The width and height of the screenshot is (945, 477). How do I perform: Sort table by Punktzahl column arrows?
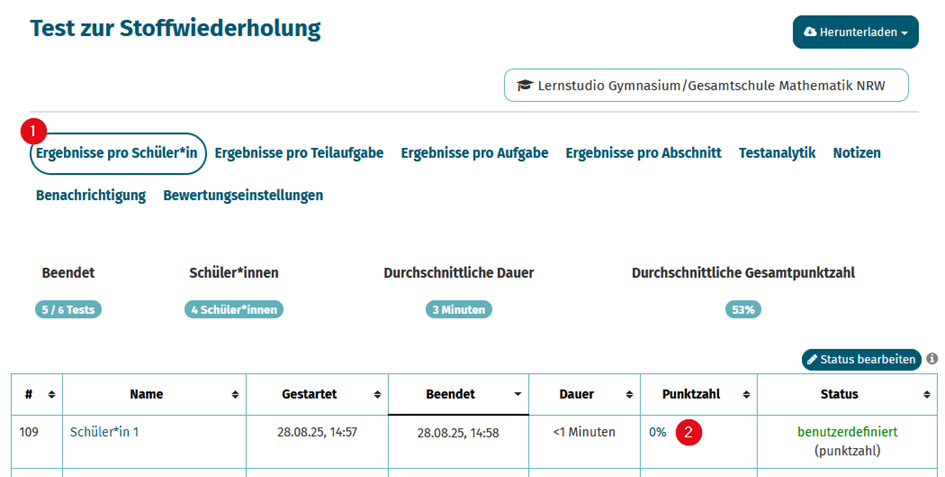[746, 394]
